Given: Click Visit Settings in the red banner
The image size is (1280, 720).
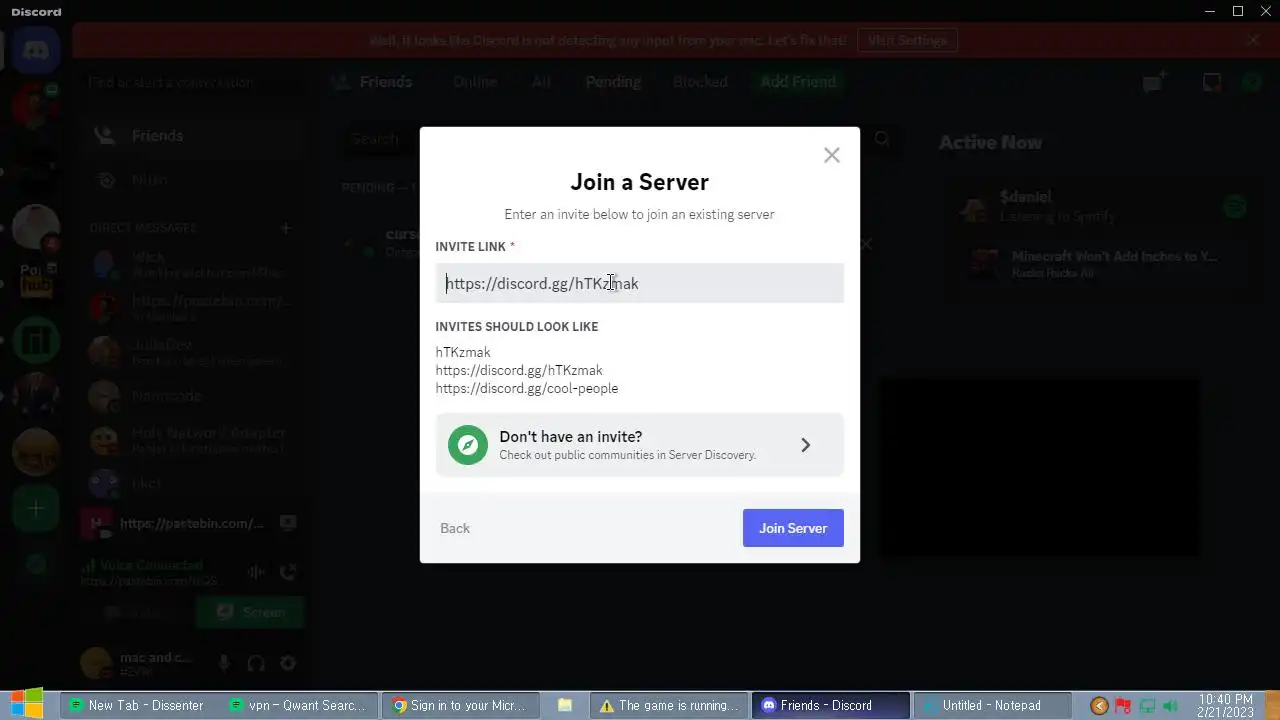Looking at the screenshot, I should (x=907, y=40).
